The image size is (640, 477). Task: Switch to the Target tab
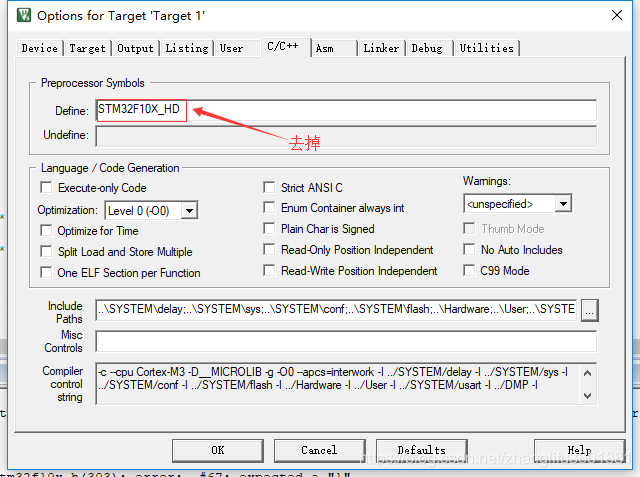pyautogui.click(x=87, y=48)
